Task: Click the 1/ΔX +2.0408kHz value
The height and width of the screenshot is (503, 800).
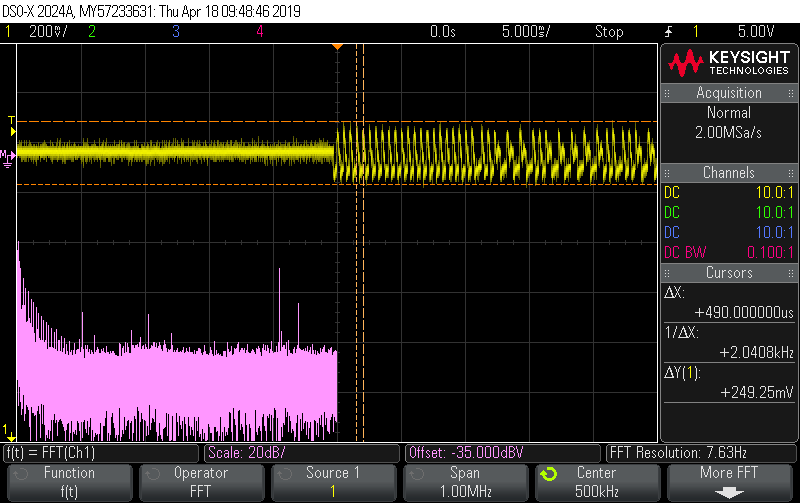Action: pos(756,353)
